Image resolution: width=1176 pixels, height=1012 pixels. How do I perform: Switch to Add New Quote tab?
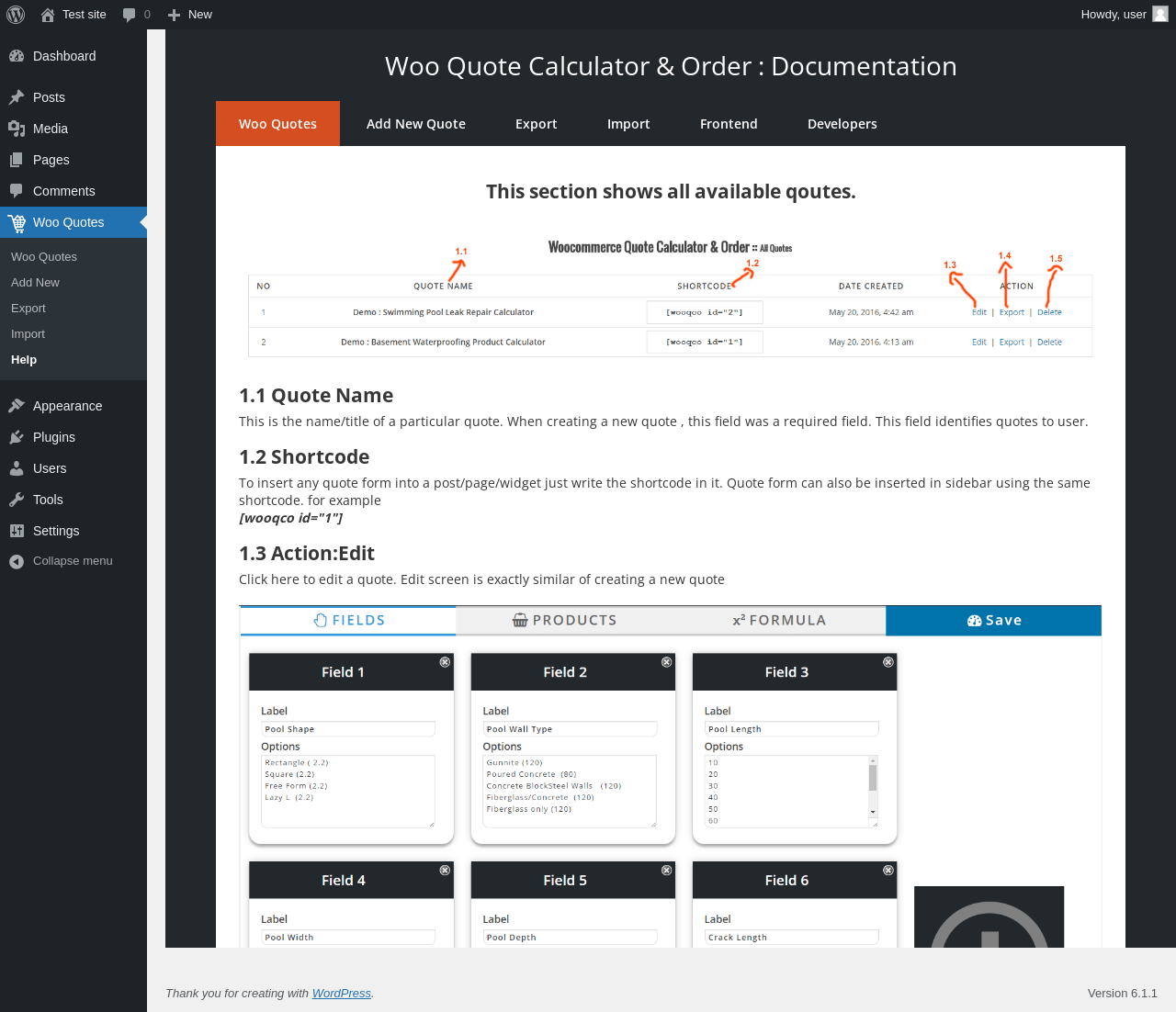(416, 124)
